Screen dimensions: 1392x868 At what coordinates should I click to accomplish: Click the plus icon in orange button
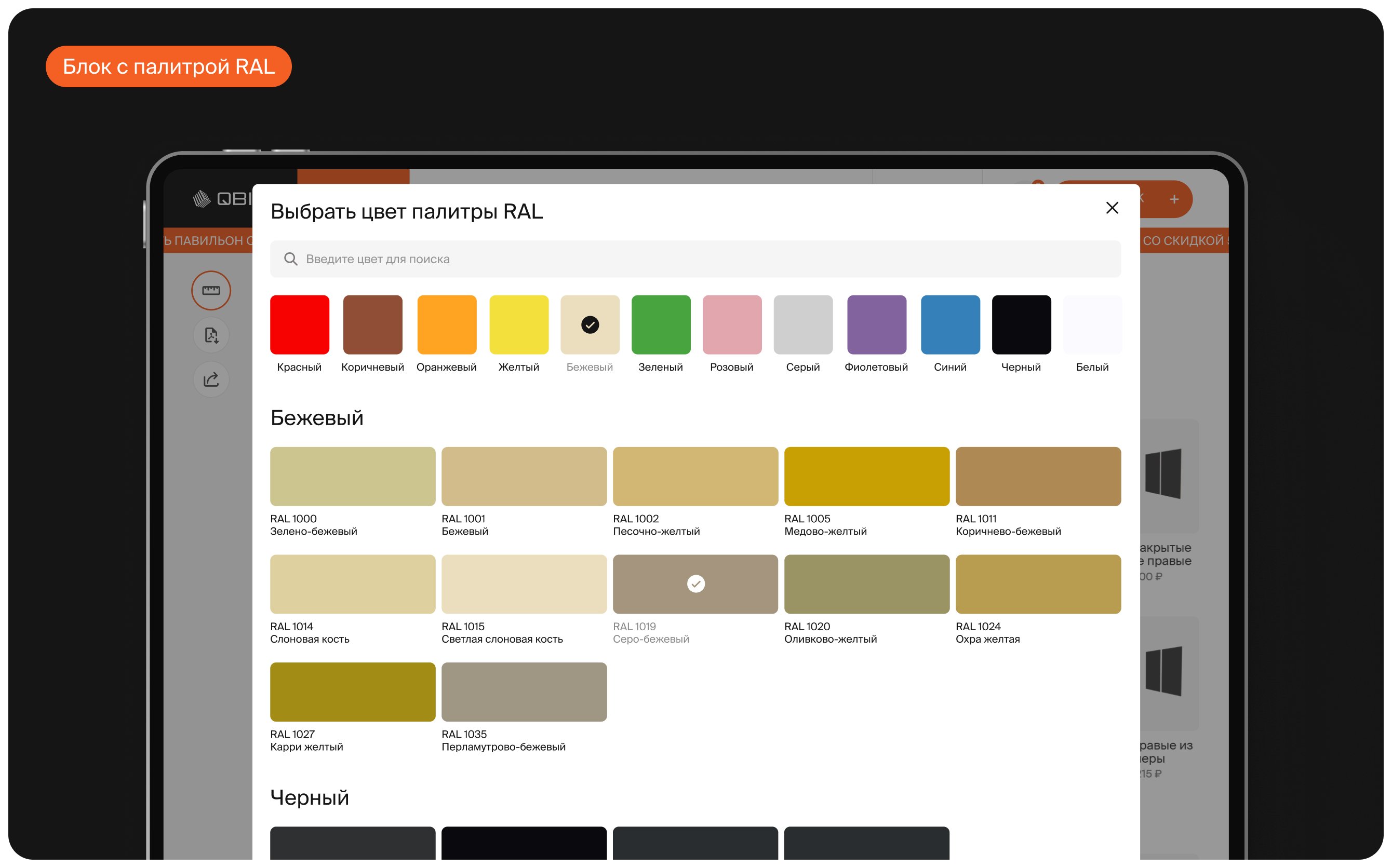click(x=1174, y=199)
